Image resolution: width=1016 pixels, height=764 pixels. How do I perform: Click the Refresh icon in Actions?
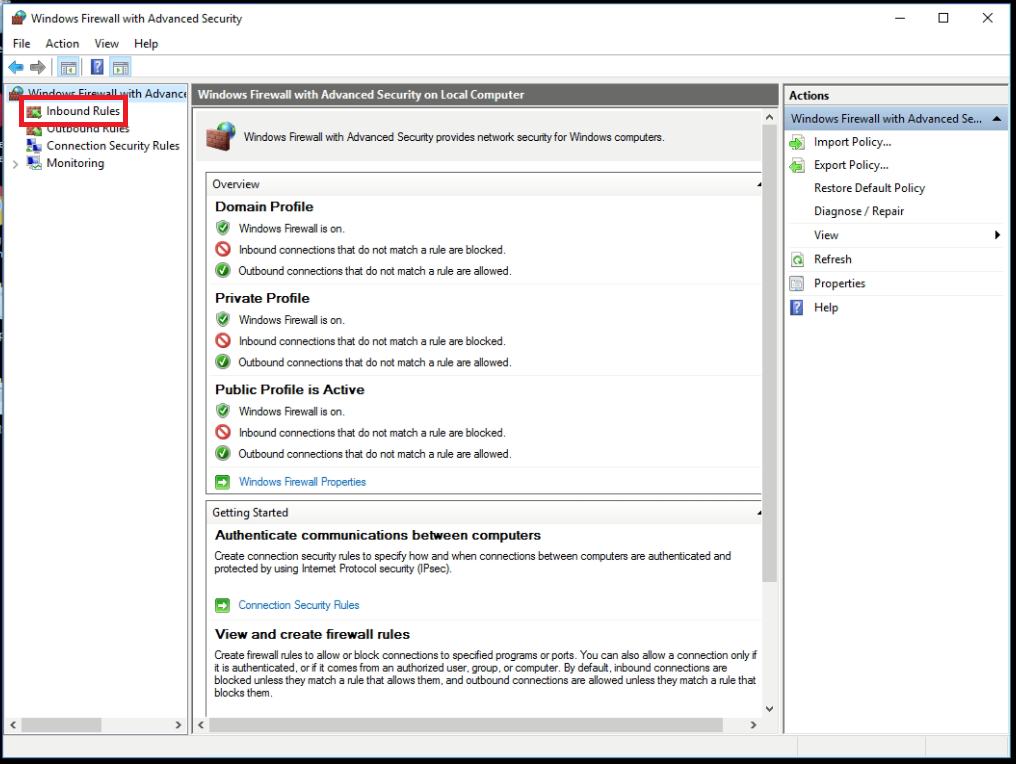tap(797, 259)
